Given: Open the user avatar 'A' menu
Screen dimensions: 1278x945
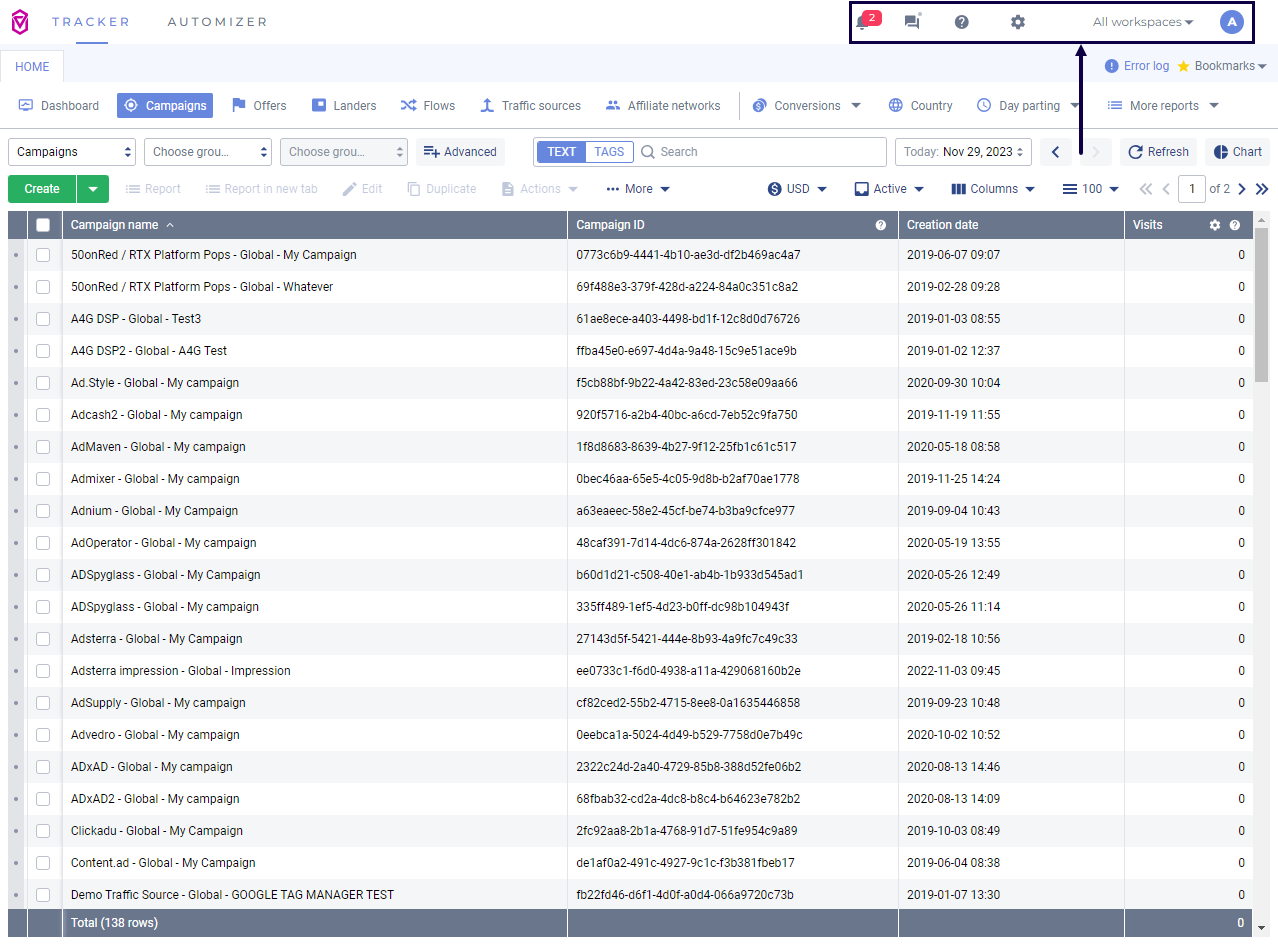Looking at the screenshot, I should pyautogui.click(x=1232, y=22).
